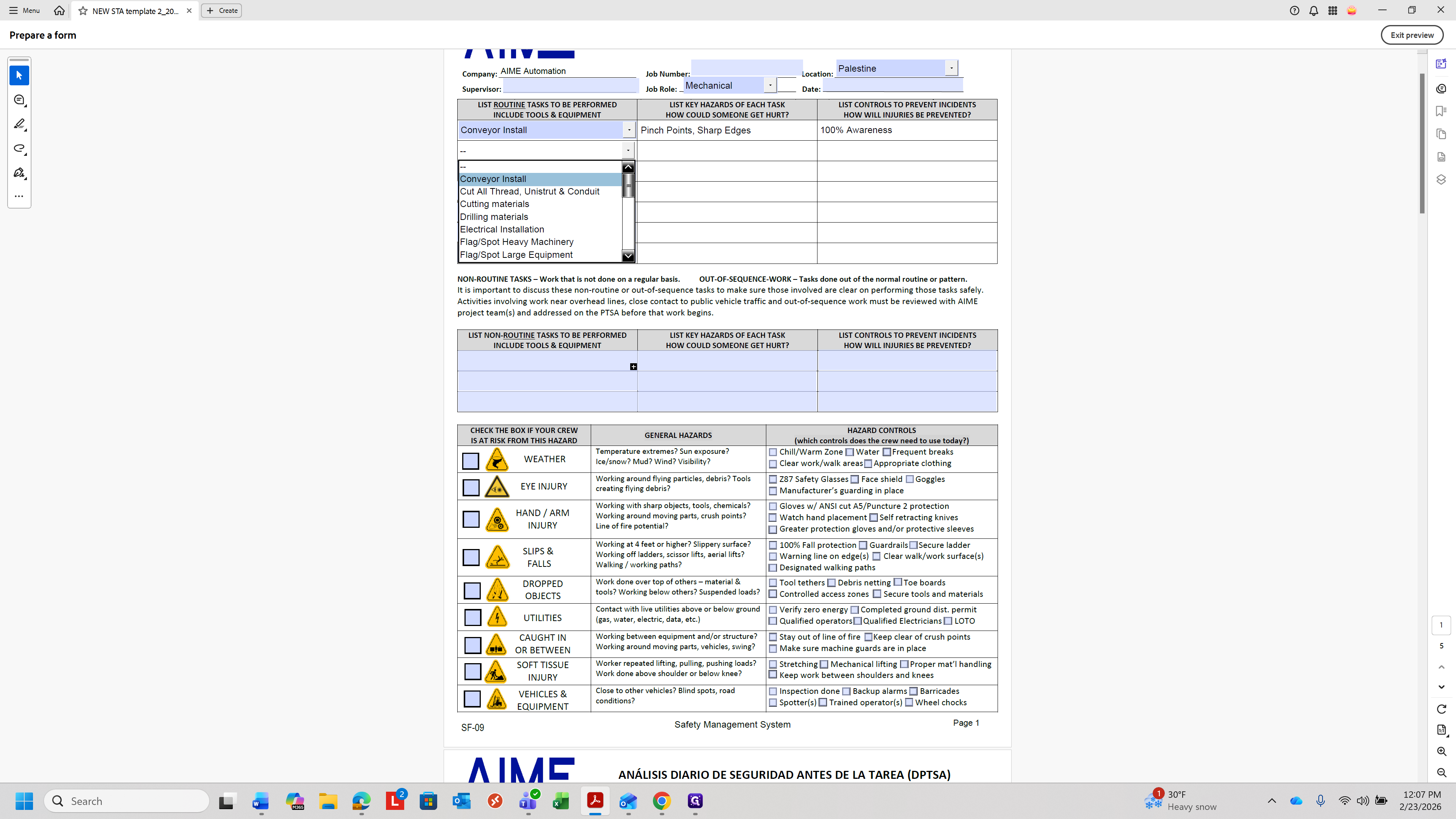Open the Menu in title bar

24,11
